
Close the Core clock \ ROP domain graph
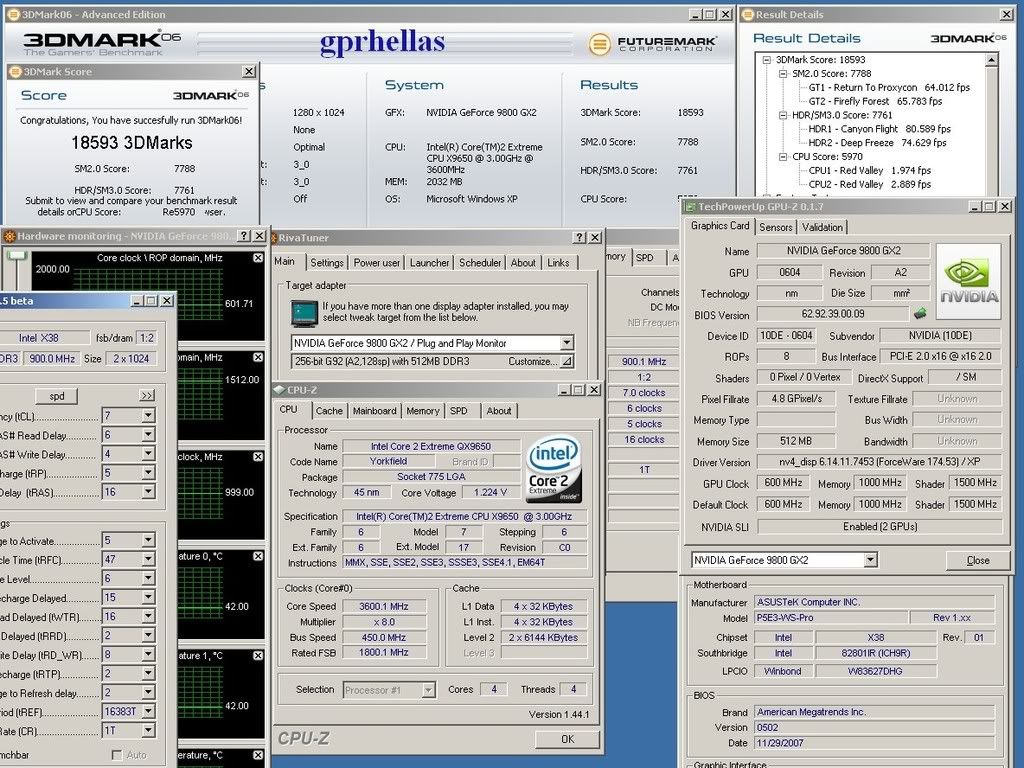(258, 258)
